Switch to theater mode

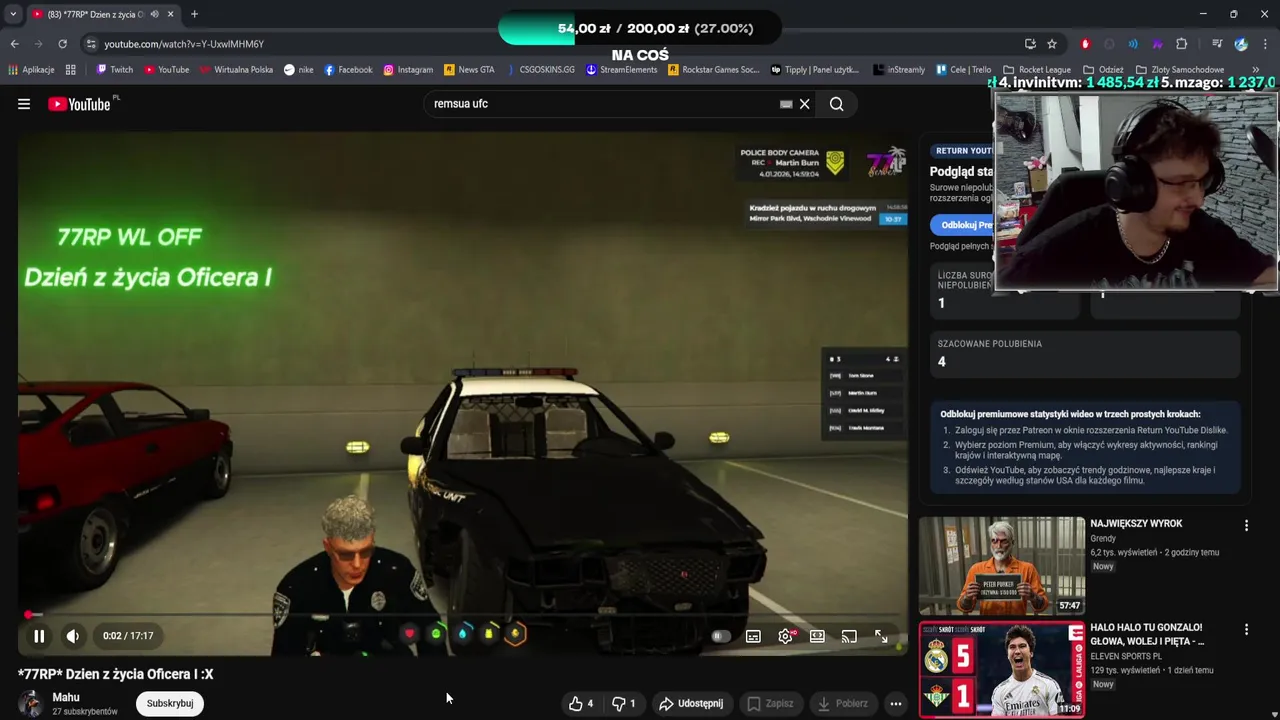click(x=817, y=636)
